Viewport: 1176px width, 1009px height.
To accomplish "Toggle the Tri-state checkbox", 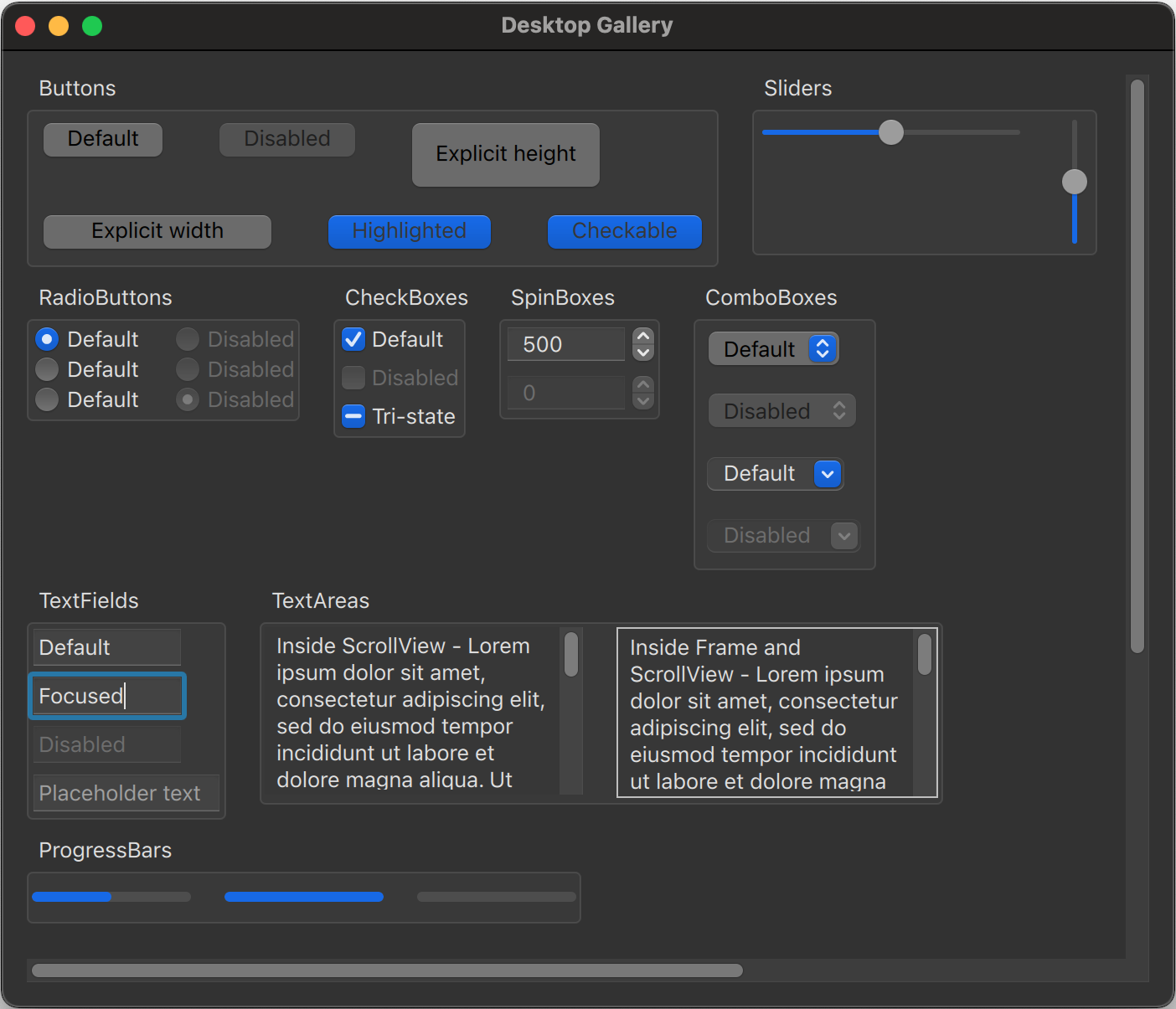I will tap(353, 416).
